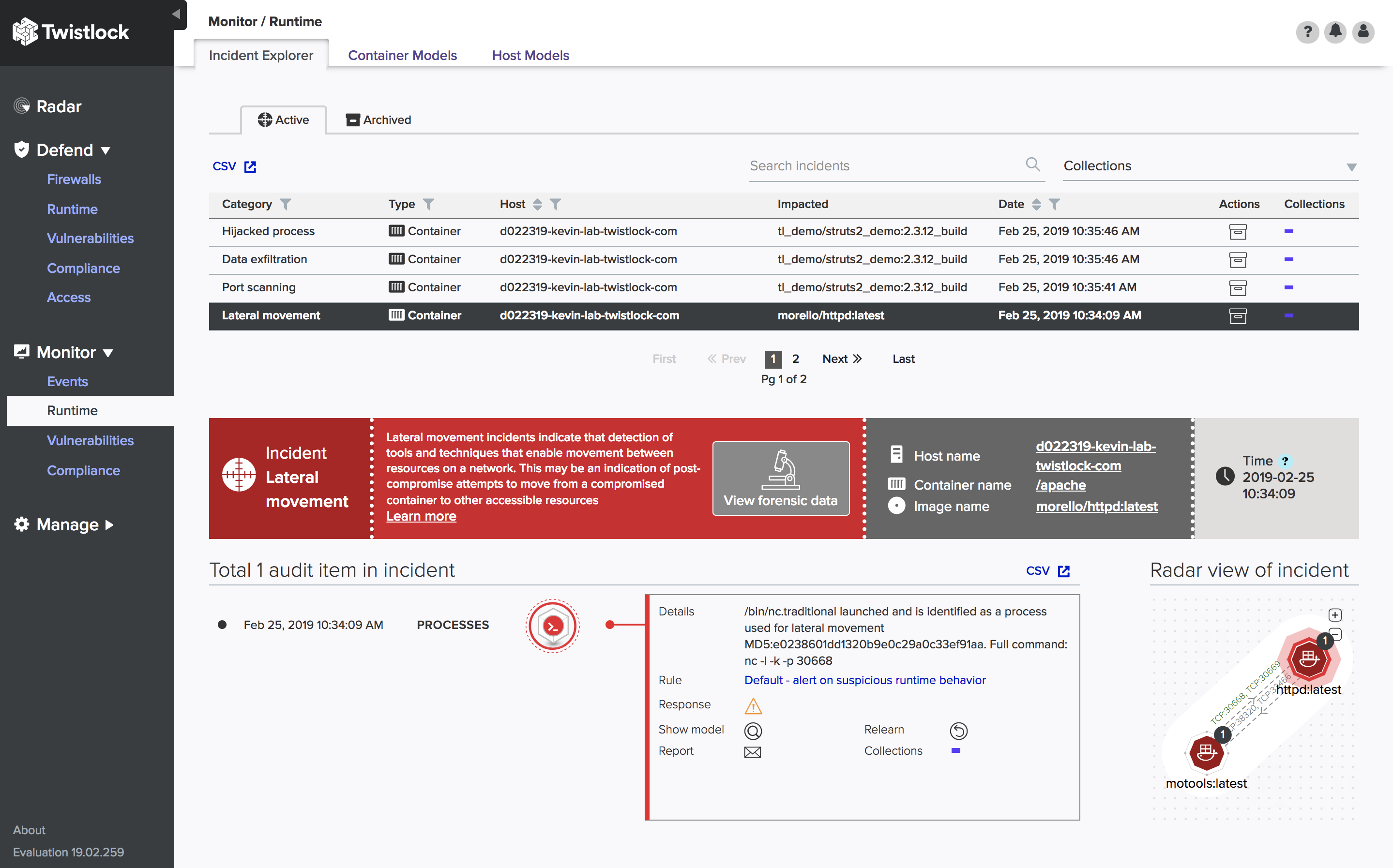Click the View forensic data button
The height and width of the screenshot is (868, 1393).
(x=780, y=478)
